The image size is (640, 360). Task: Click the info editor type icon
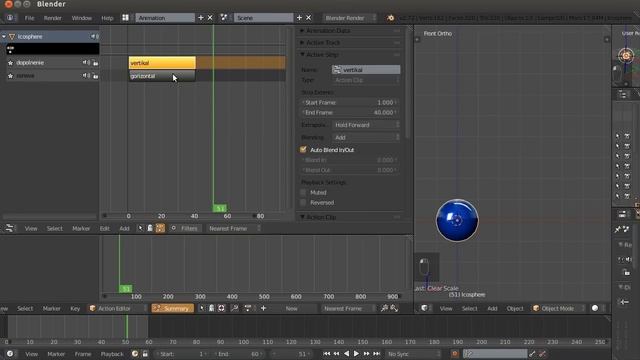(10, 18)
